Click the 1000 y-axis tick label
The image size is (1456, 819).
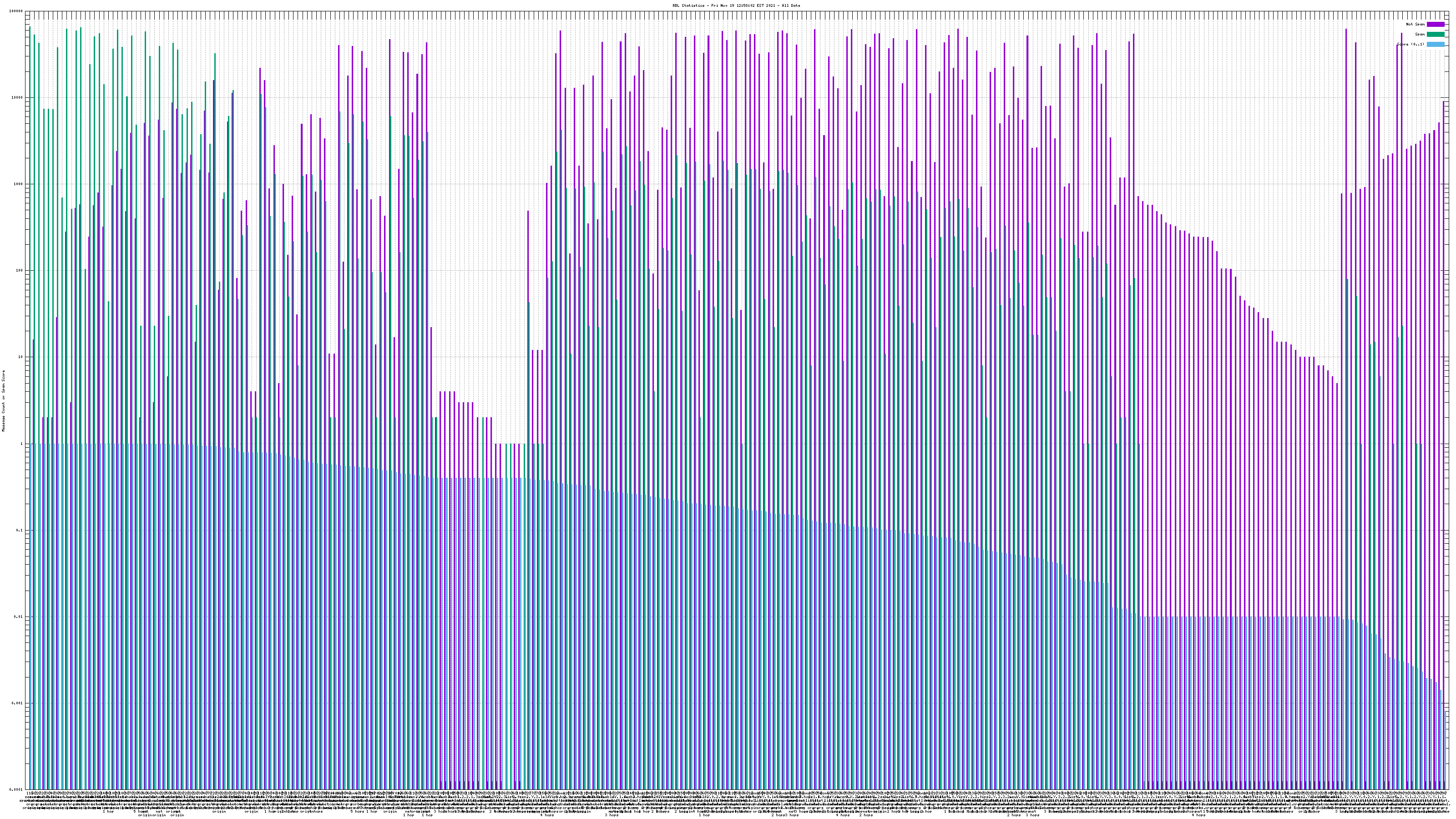[18, 184]
